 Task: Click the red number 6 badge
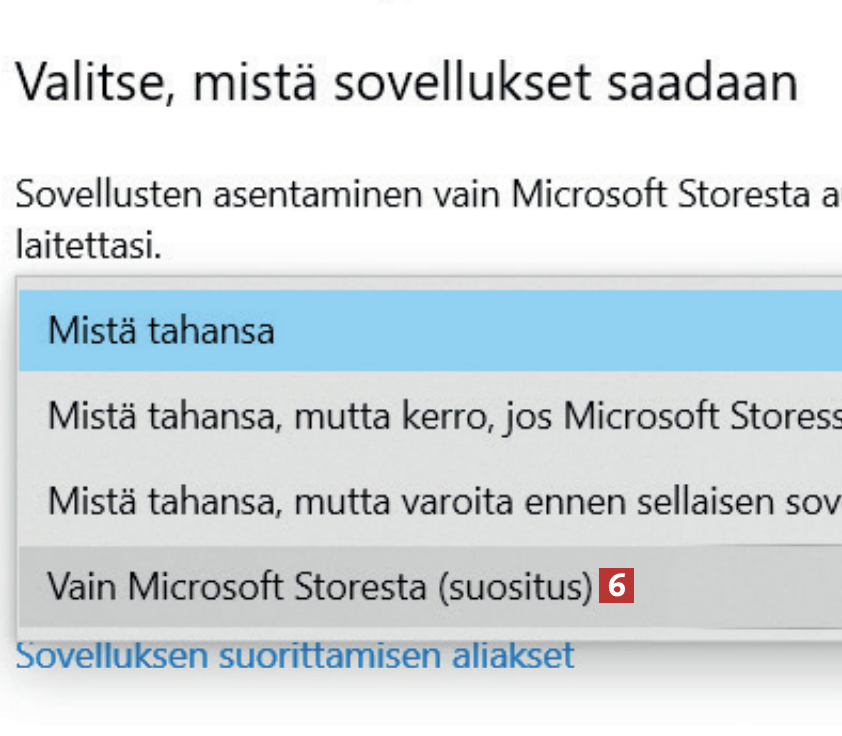click(x=617, y=586)
